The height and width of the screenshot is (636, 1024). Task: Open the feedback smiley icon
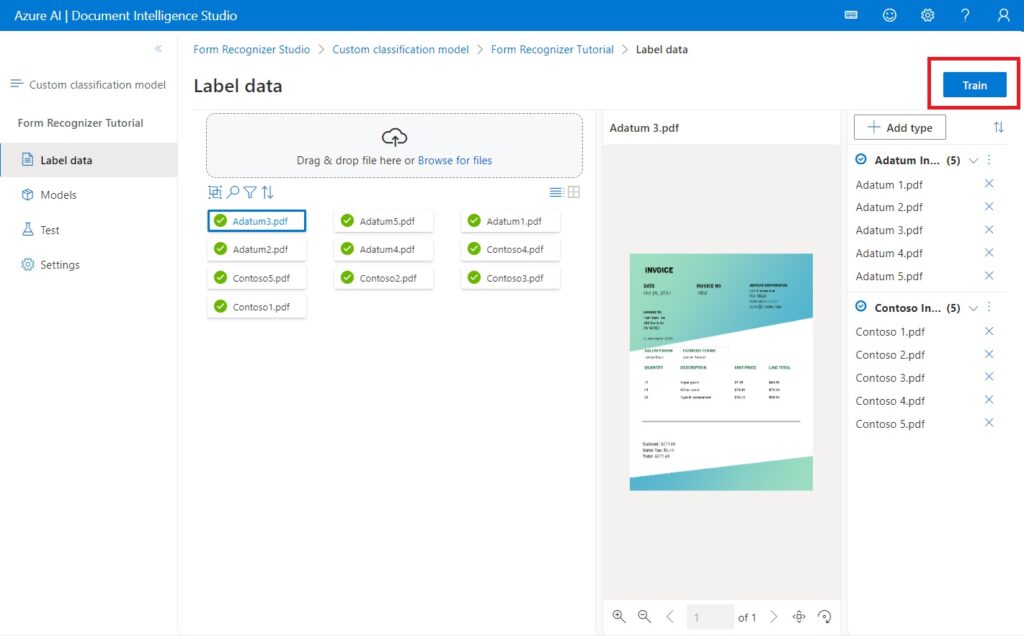point(889,15)
